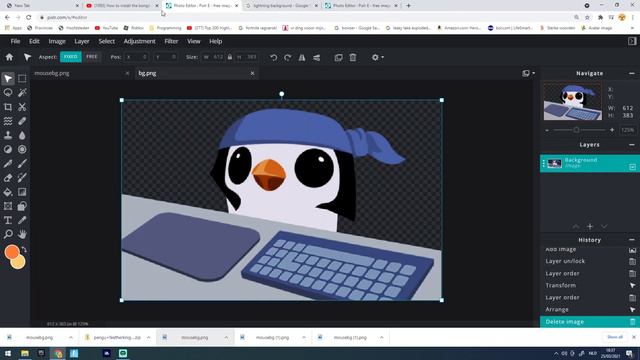Select the Lasso selection tool

tap(8, 93)
